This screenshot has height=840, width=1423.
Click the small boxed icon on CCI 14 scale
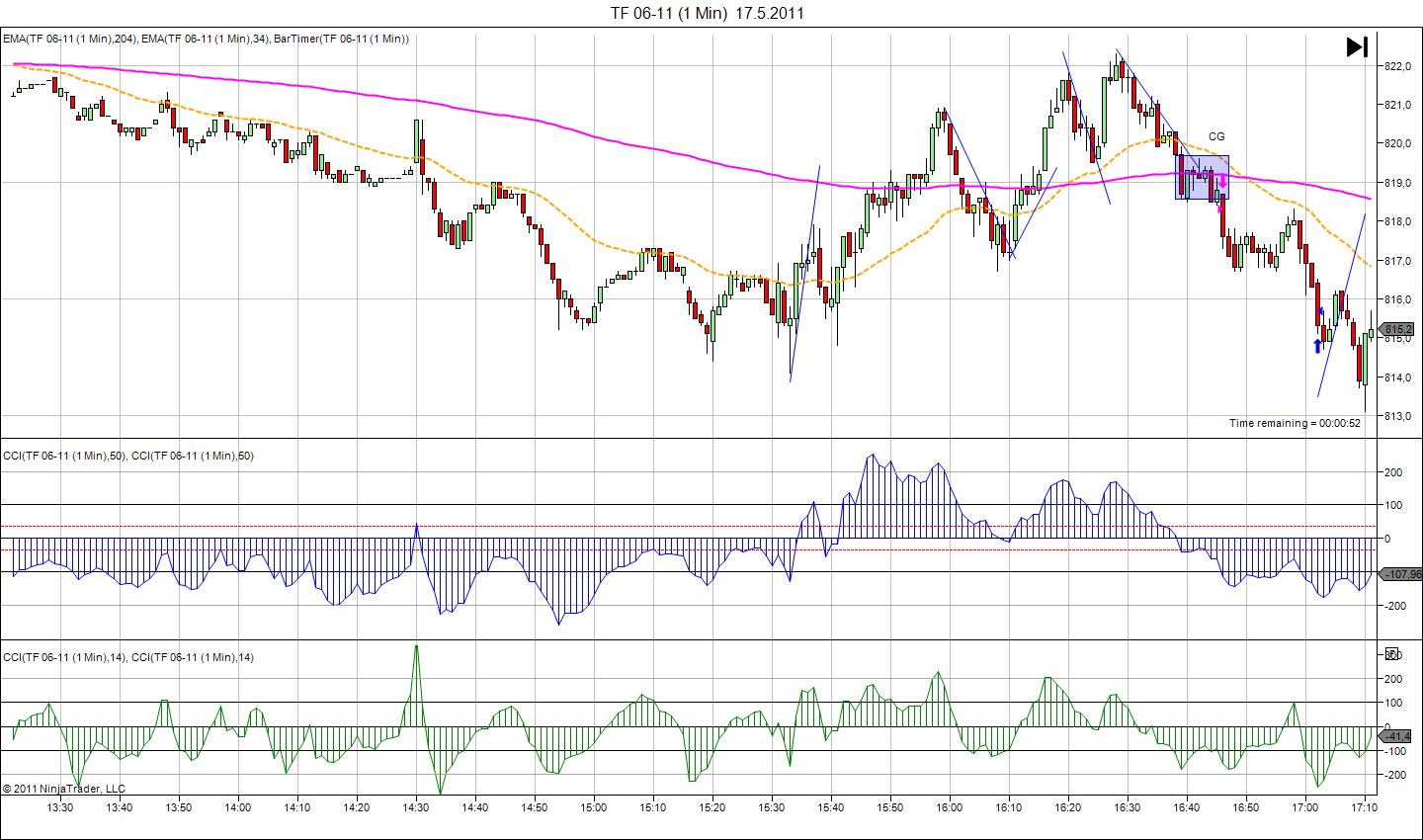click(x=1392, y=653)
